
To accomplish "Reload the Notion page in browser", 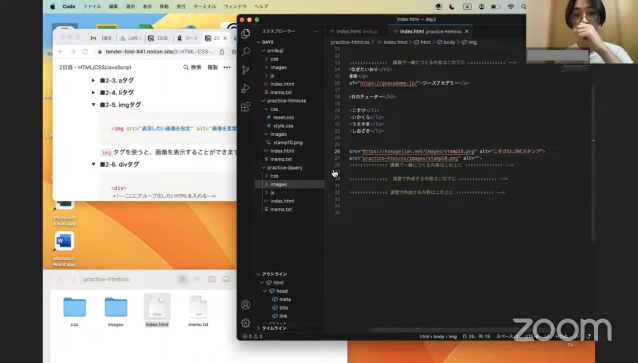I will click(x=85, y=52).
